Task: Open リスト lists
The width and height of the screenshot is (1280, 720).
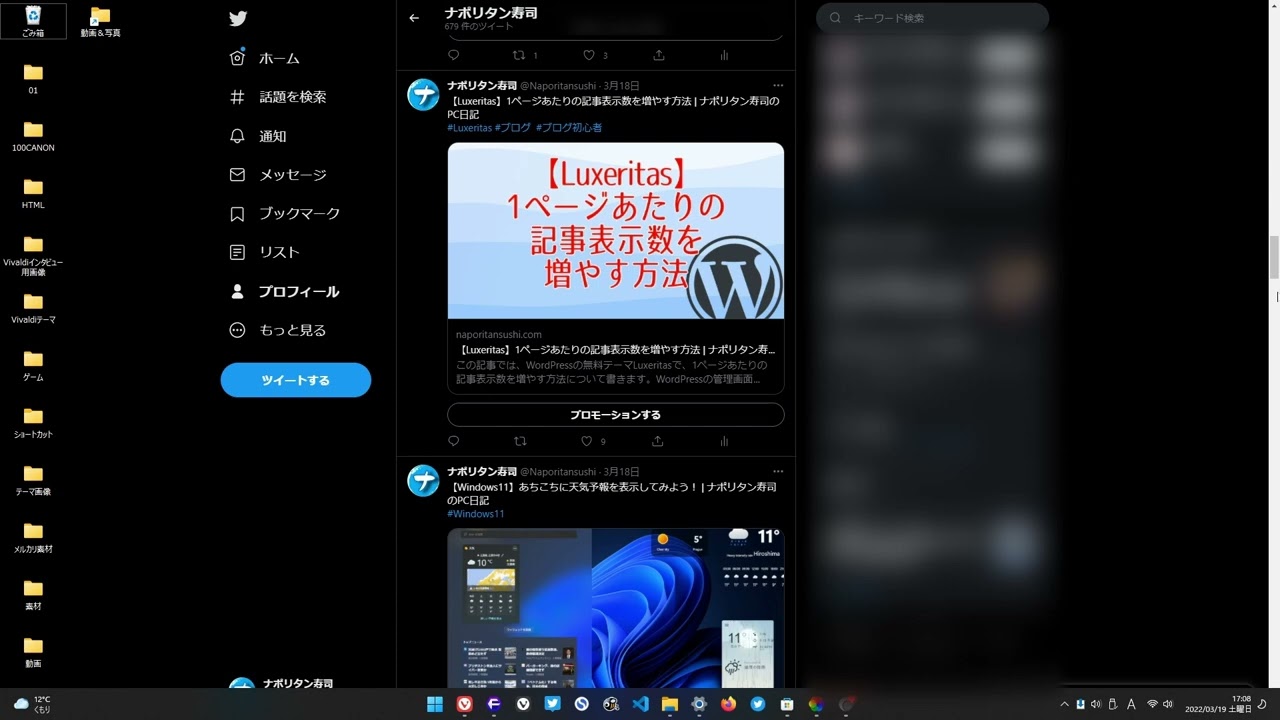Action: point(265,252)
